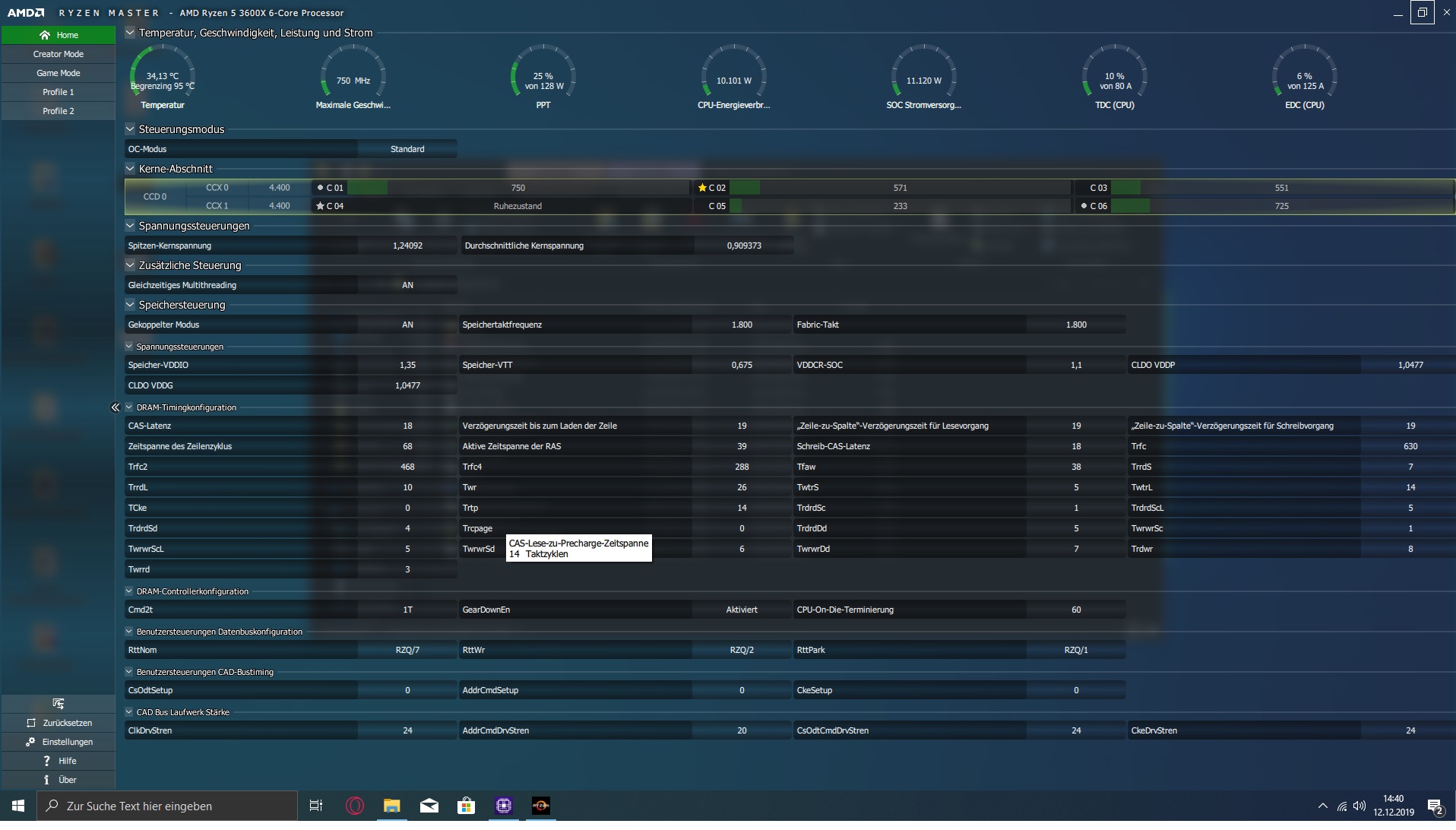Open Einstellungen settings

click(59, 742)
